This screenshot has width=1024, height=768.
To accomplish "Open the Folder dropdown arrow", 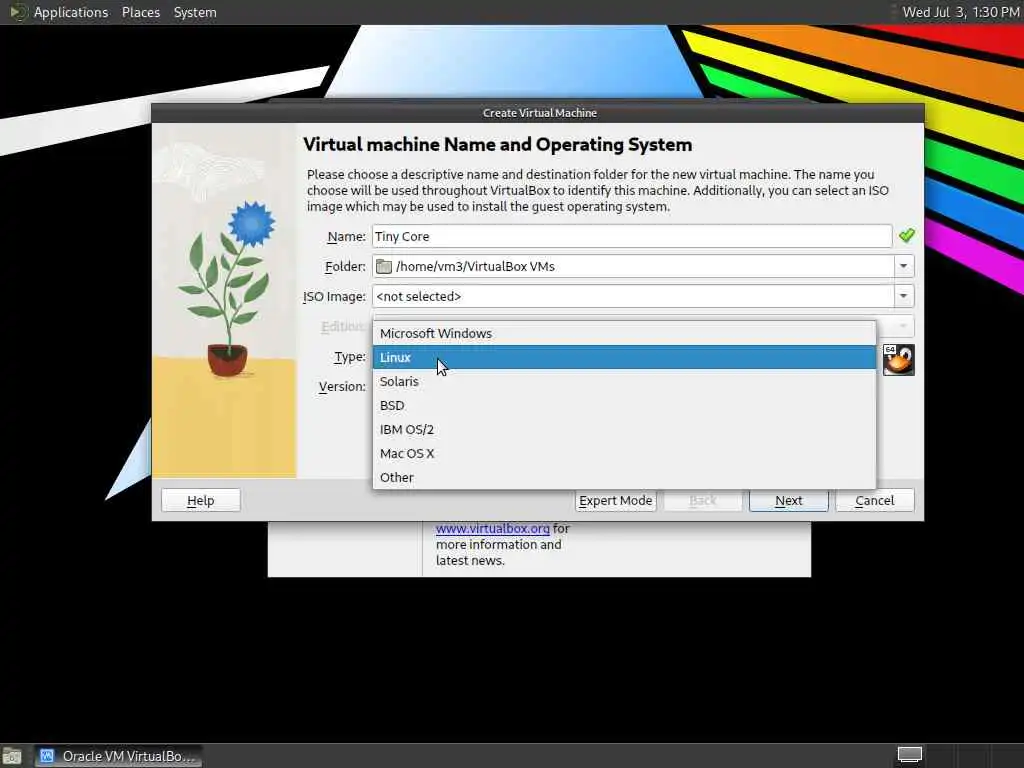I will coord(903,266).
